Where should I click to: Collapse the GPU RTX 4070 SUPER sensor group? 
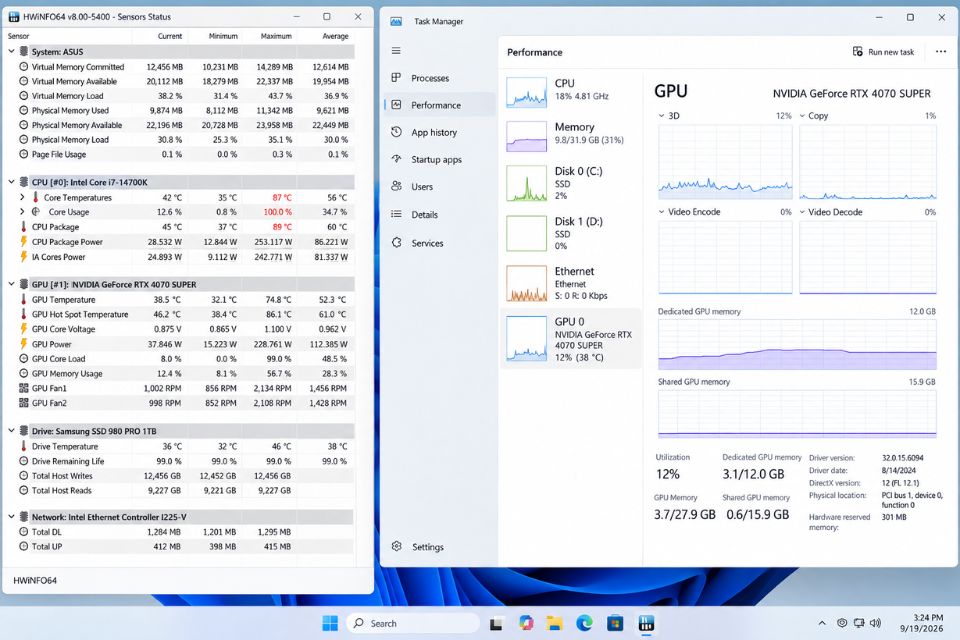(x=11, y=284)
